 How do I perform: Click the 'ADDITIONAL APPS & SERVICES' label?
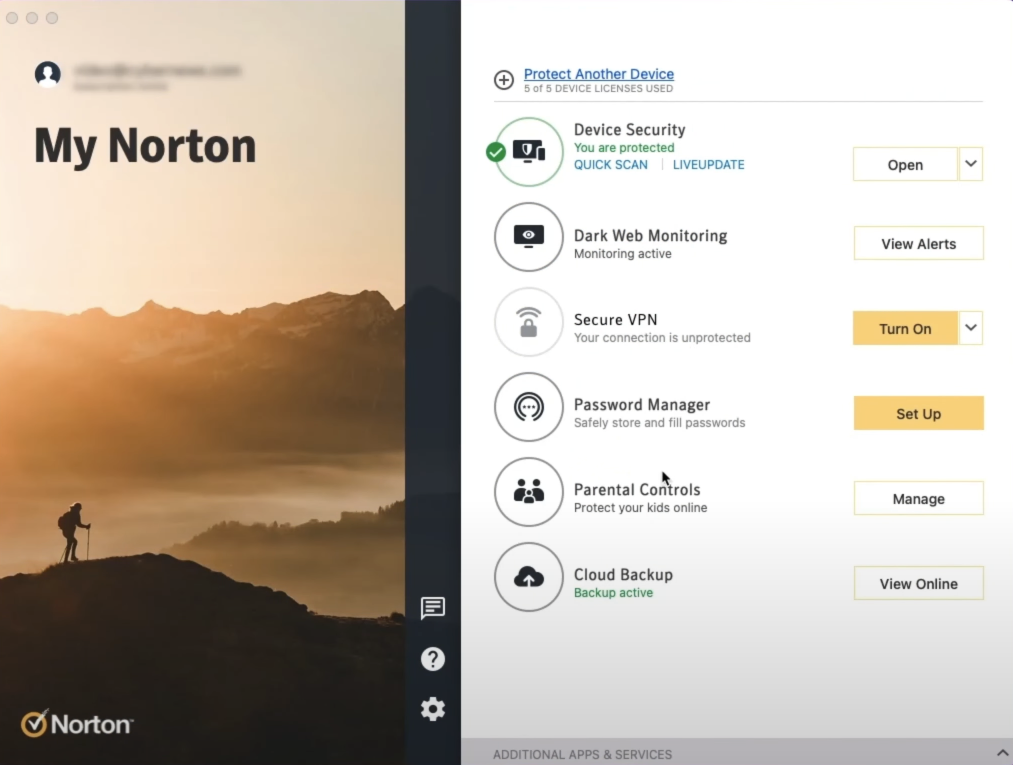pos(582,755)
